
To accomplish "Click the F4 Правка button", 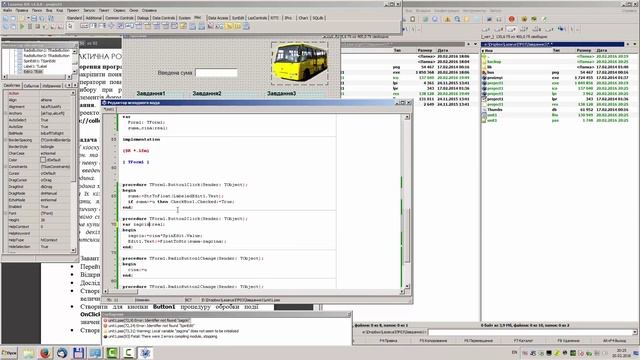I will (x=388, y=340).
